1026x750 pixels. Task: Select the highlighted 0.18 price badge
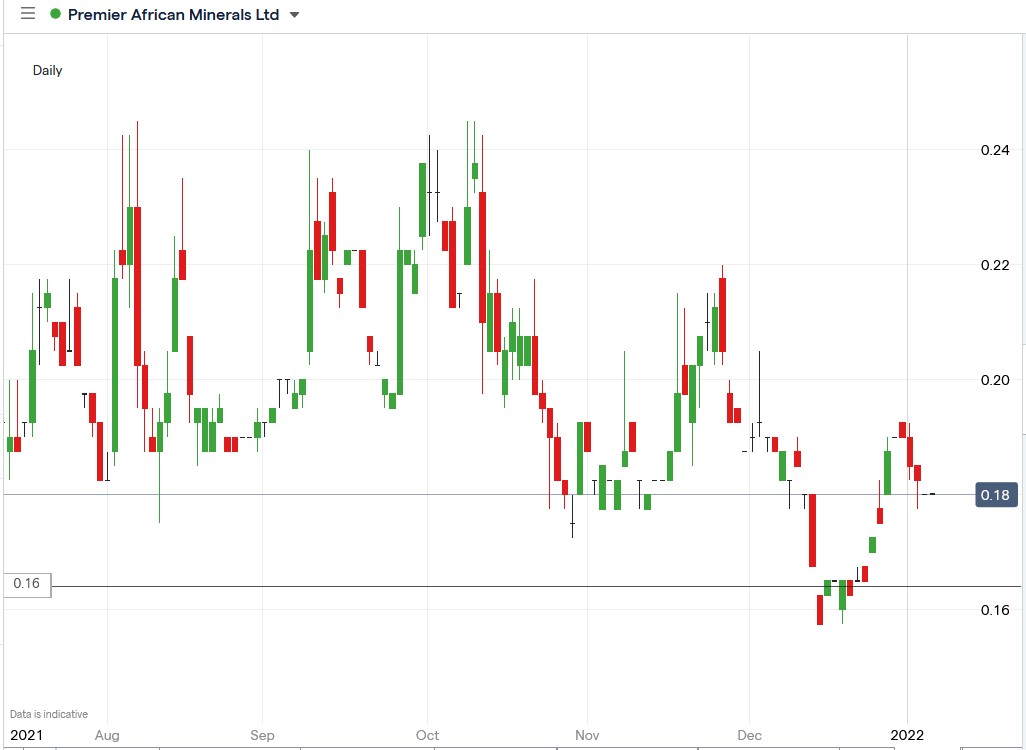pyautogui.click(x=994, y=494)
